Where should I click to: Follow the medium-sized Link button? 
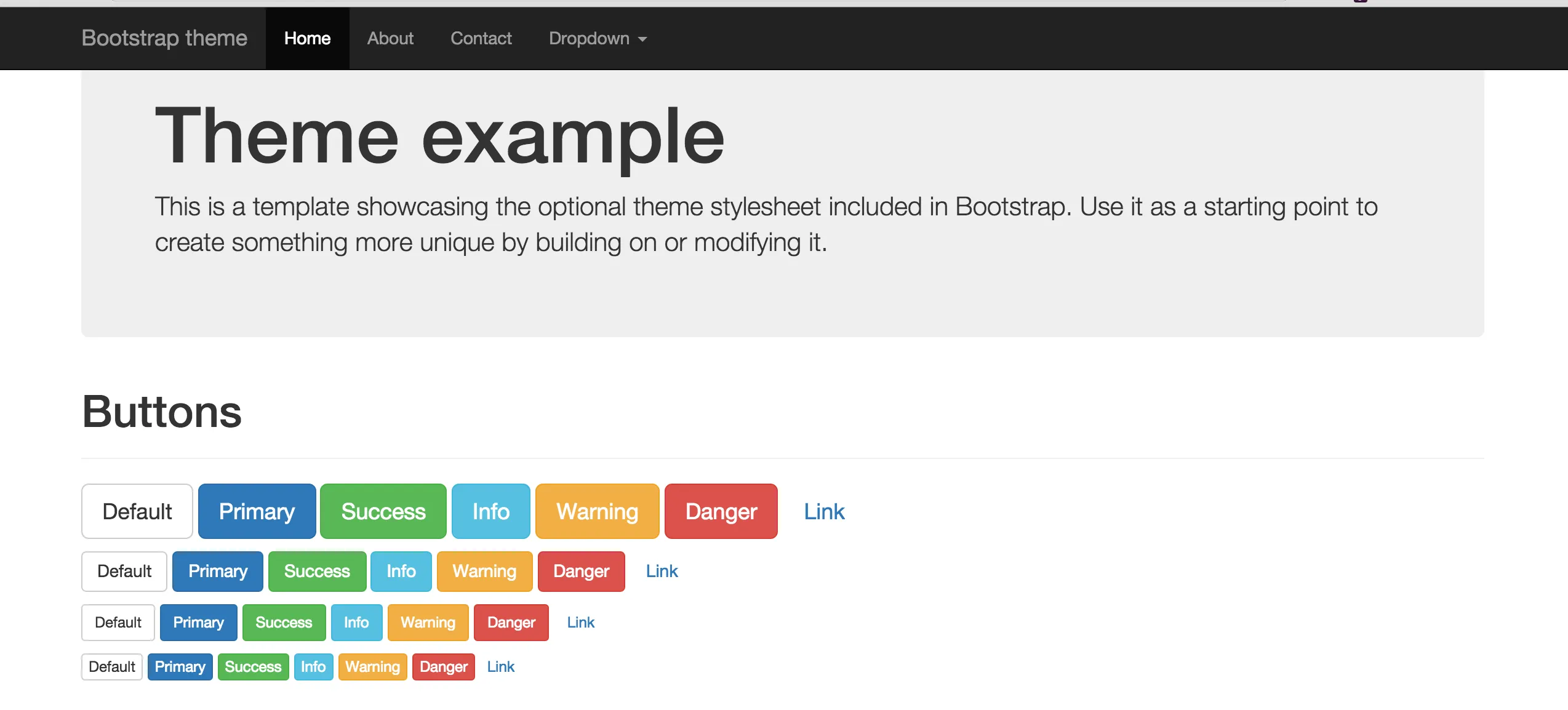(662, 572)
